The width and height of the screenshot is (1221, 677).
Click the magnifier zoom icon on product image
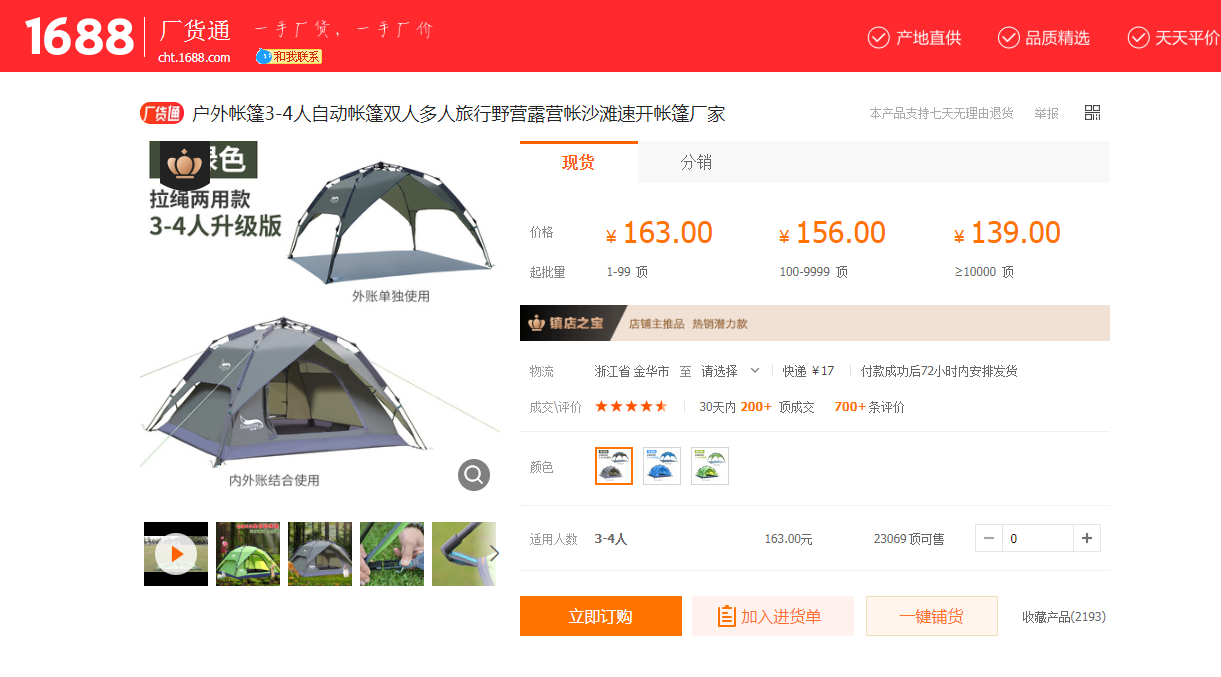tap(474, 475)
